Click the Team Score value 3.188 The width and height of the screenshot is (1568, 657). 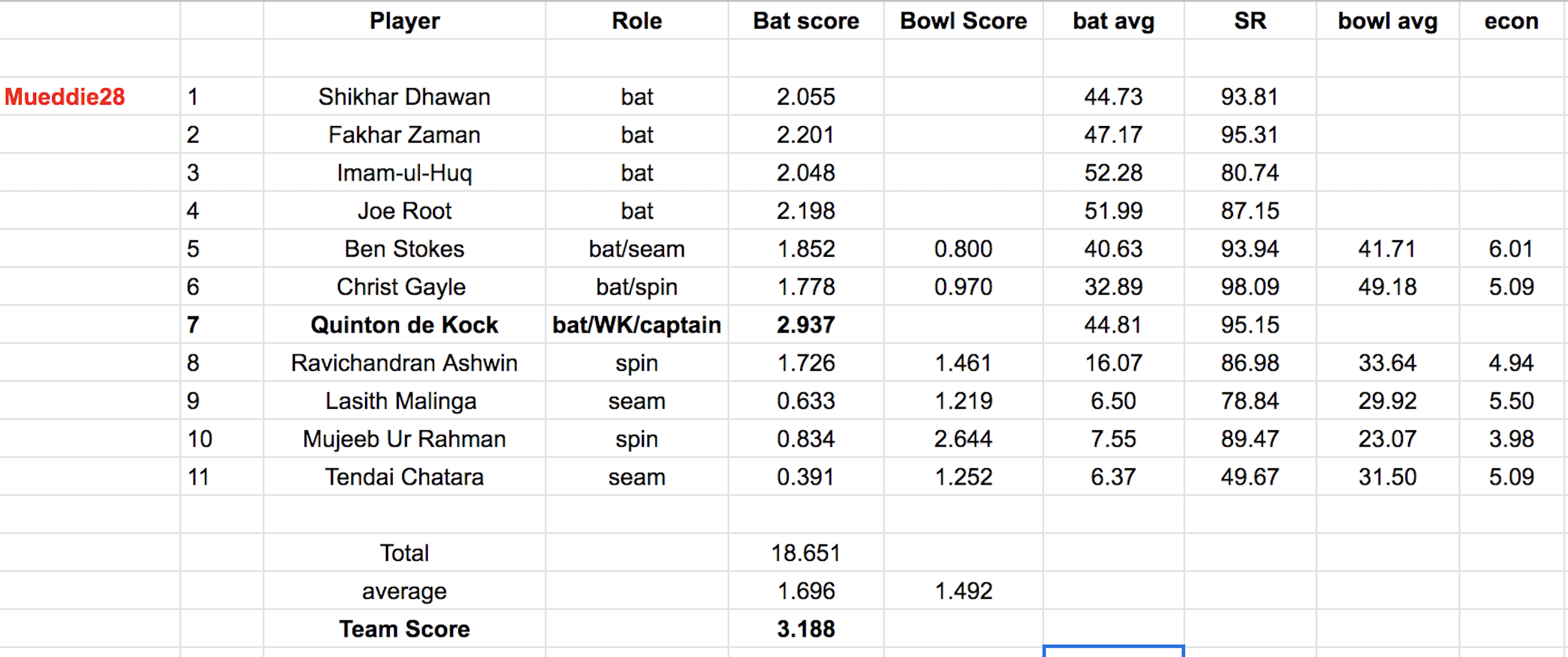(805, 628)
